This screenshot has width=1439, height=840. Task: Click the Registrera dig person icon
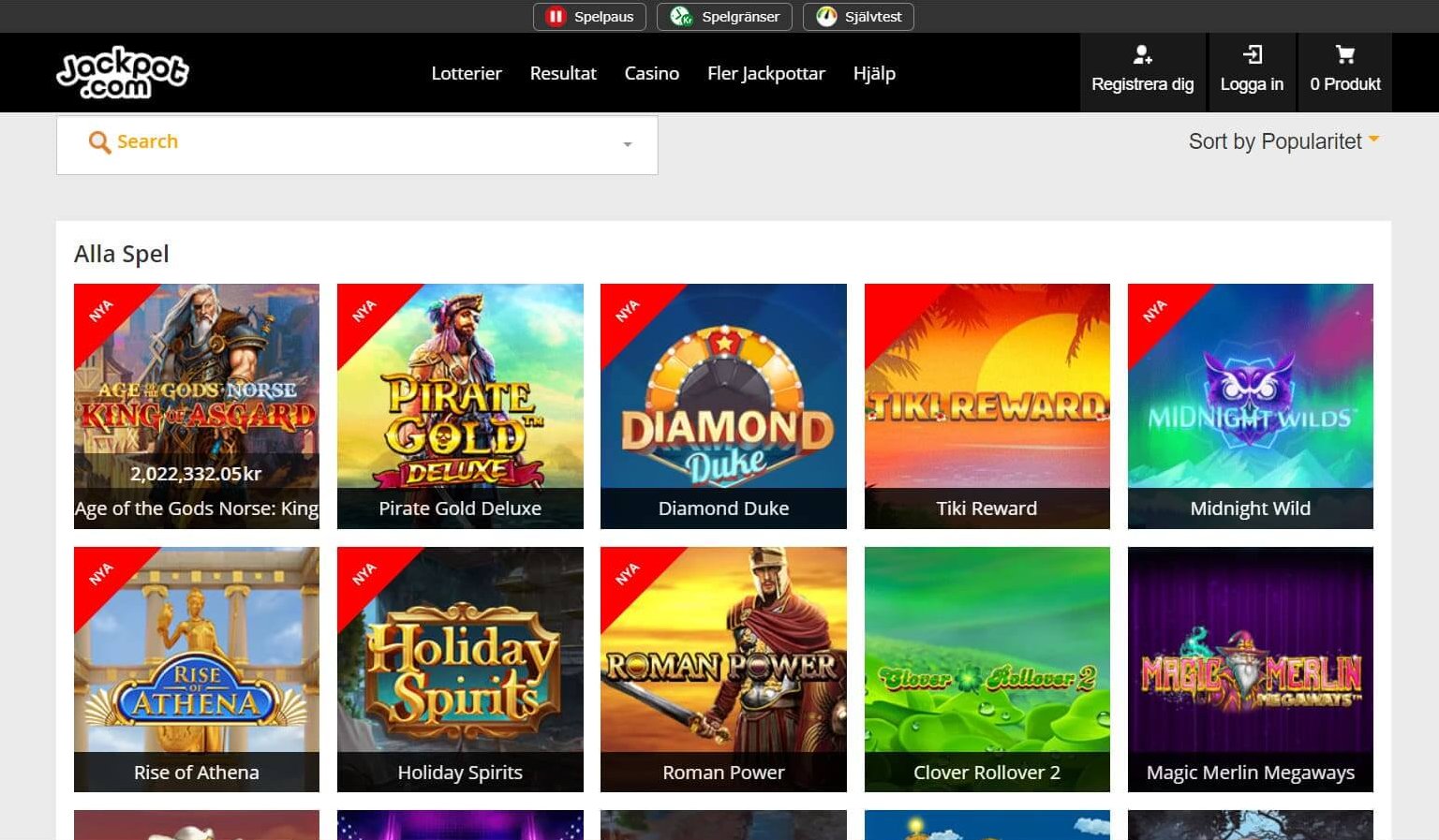point(1142,54)
